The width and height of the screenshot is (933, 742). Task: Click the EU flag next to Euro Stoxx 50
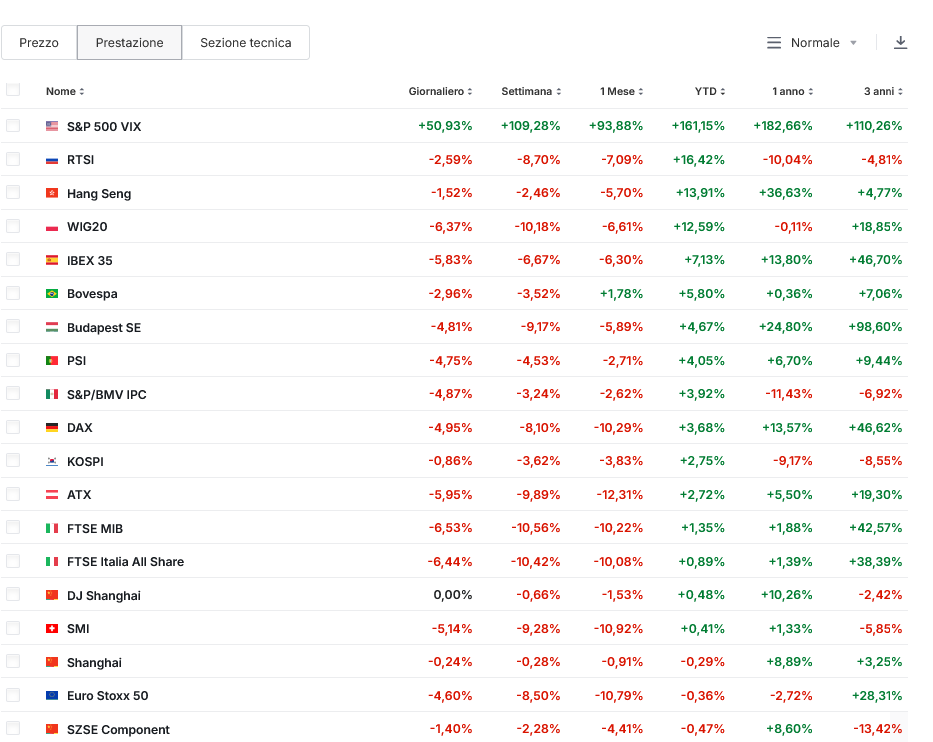point(52,696)
